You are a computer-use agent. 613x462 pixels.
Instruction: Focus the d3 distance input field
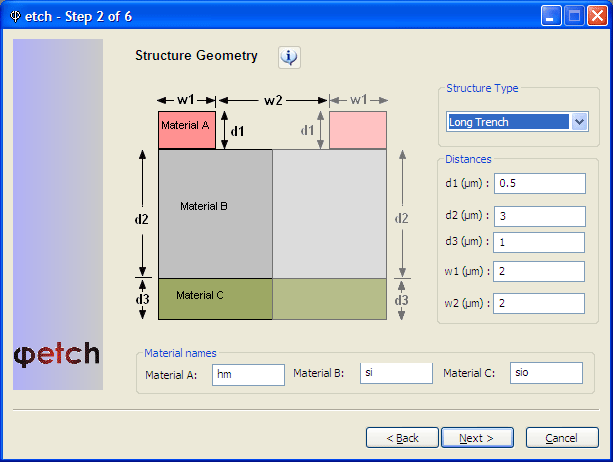539,243
